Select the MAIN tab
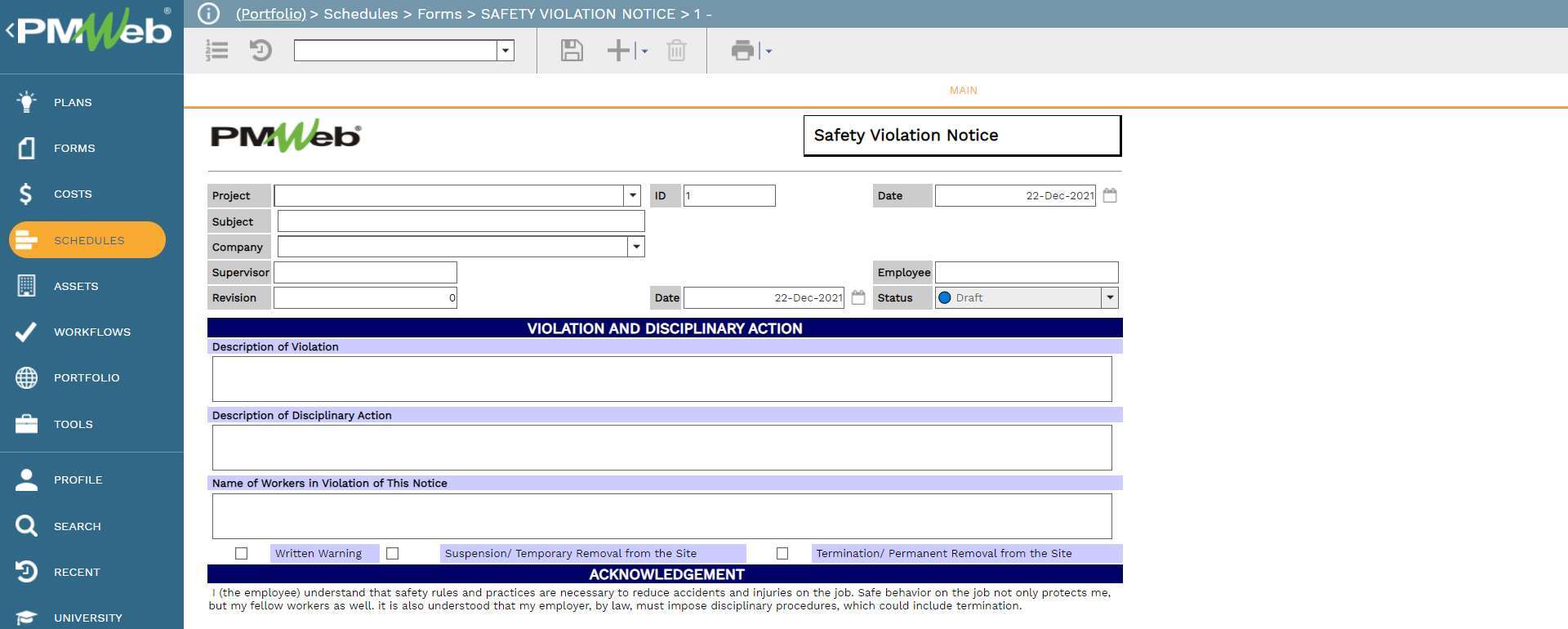The width and height of the screenshot is (1568, 629). point(963,91)
